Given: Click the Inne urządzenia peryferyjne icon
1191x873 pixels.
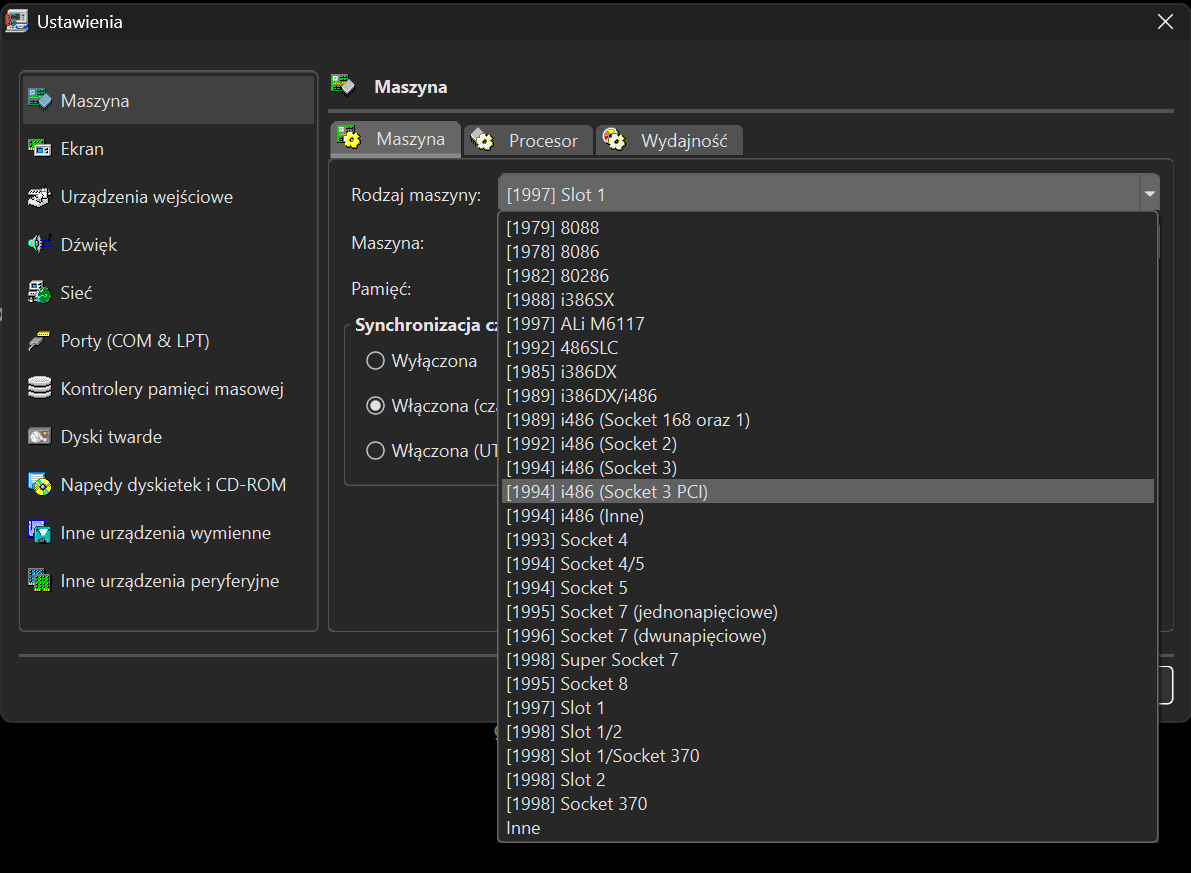Looking at the screenshot, I should [x=39, y=580].
